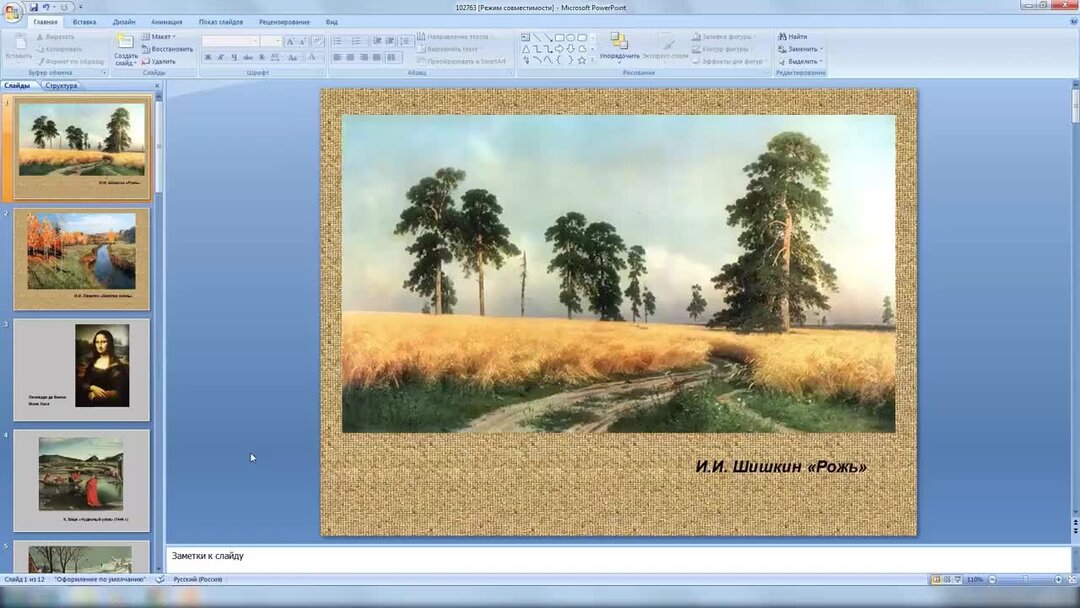Viewport: 1080px width, 608px height.
Task: Select the oval shape in shapes gallery
Action: [570, 37]
